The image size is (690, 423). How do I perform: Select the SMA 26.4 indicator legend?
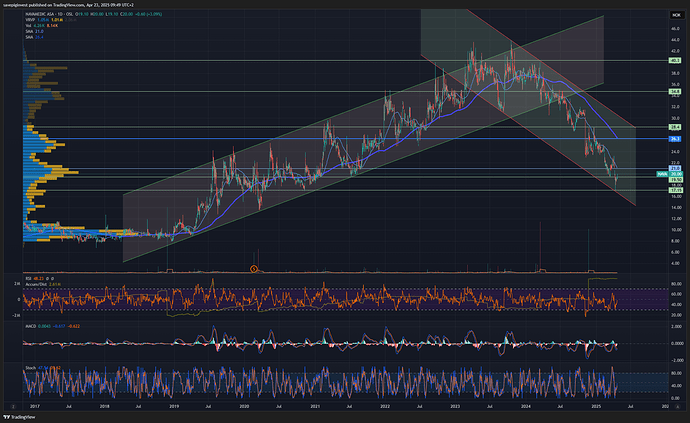(34, 37)
